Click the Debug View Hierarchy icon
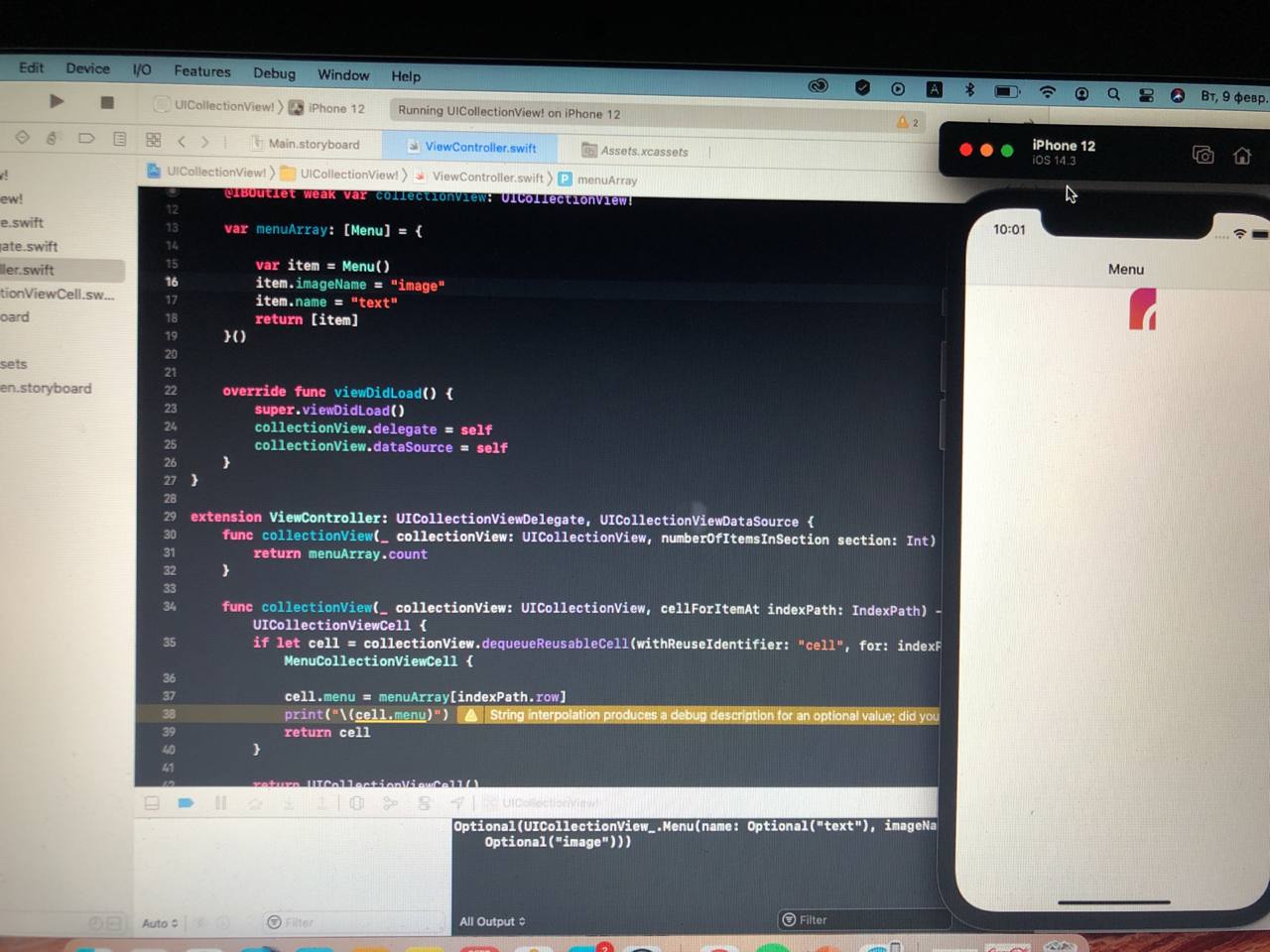This screenshot has height=952, width=1270. click(357, 803)
